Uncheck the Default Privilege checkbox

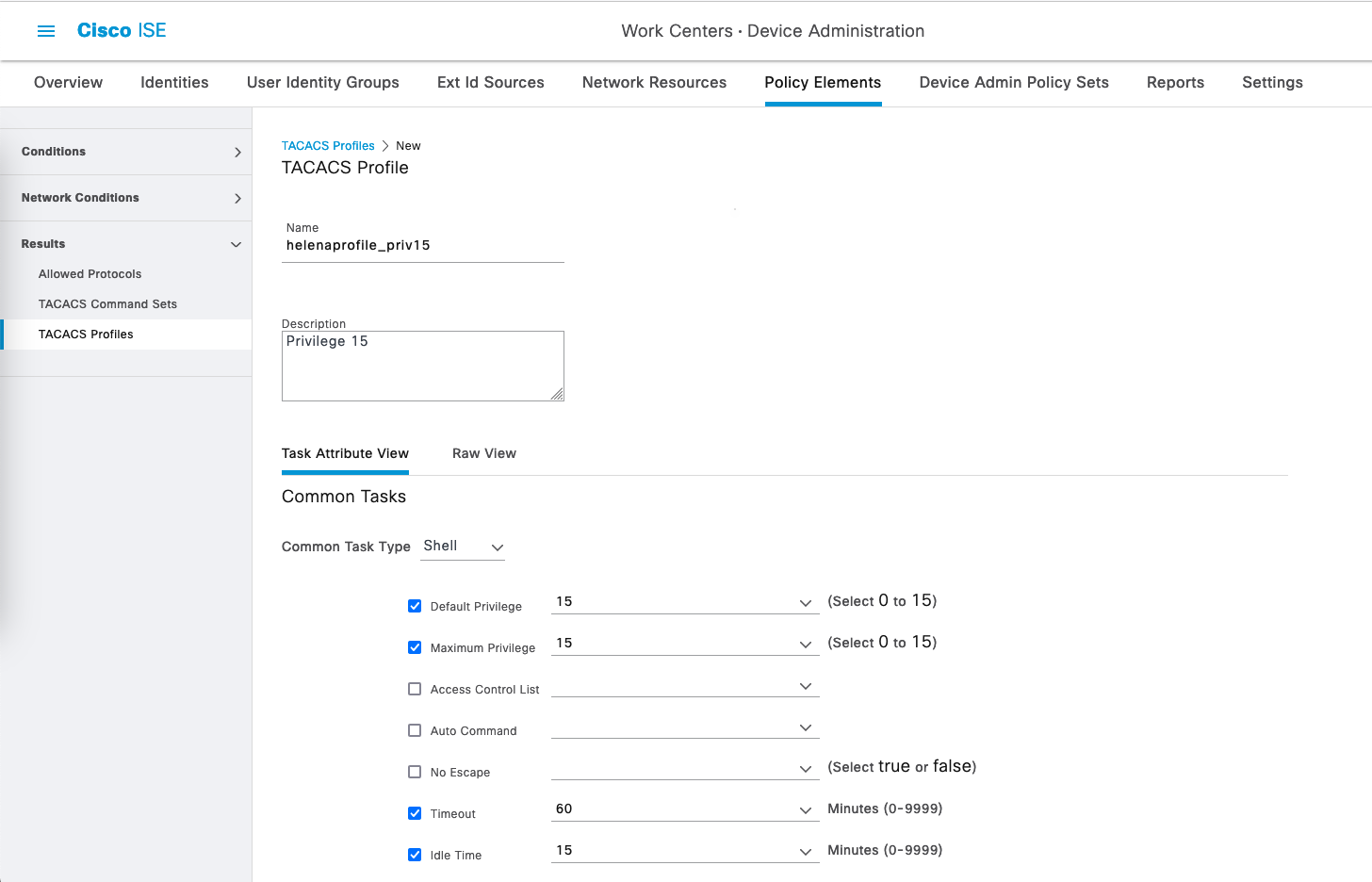point(415,606)
